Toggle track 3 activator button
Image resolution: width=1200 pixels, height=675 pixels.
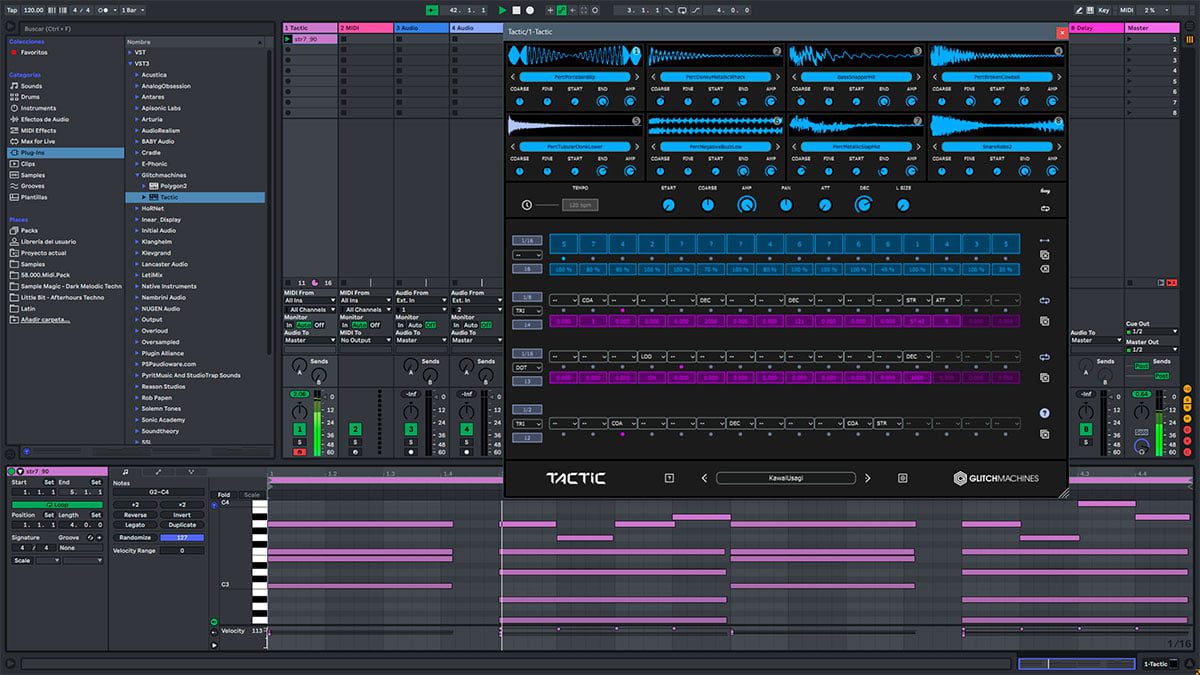(410, 429)
